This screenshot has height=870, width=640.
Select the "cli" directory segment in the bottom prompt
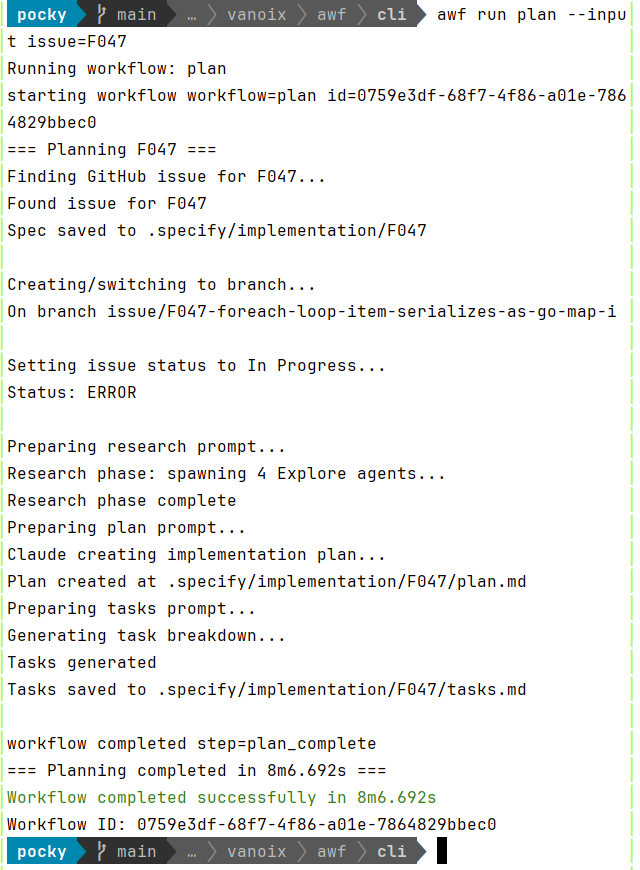coord(391,851)
